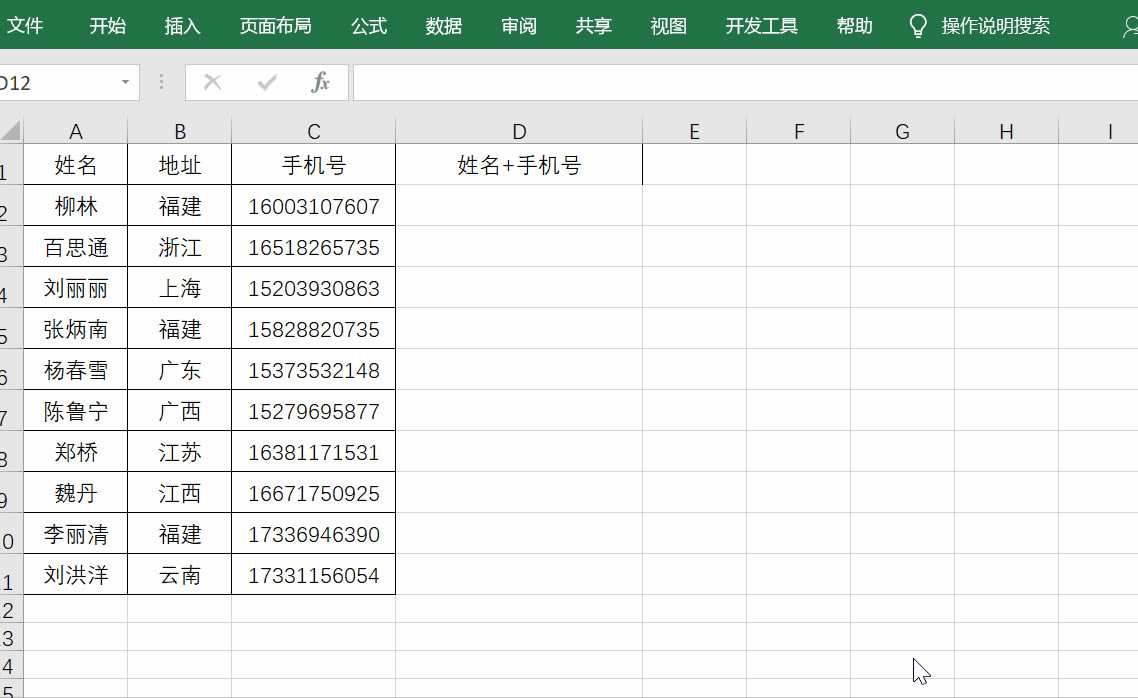
Task: Select the 公式 ribbon tab
Action: (369, 26)
